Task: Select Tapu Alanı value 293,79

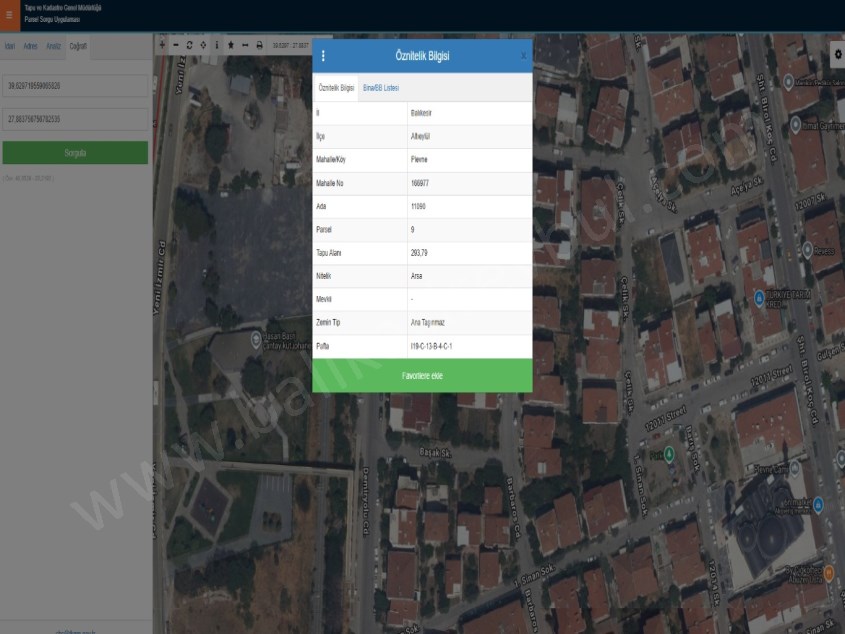Action: pos(419,253)
